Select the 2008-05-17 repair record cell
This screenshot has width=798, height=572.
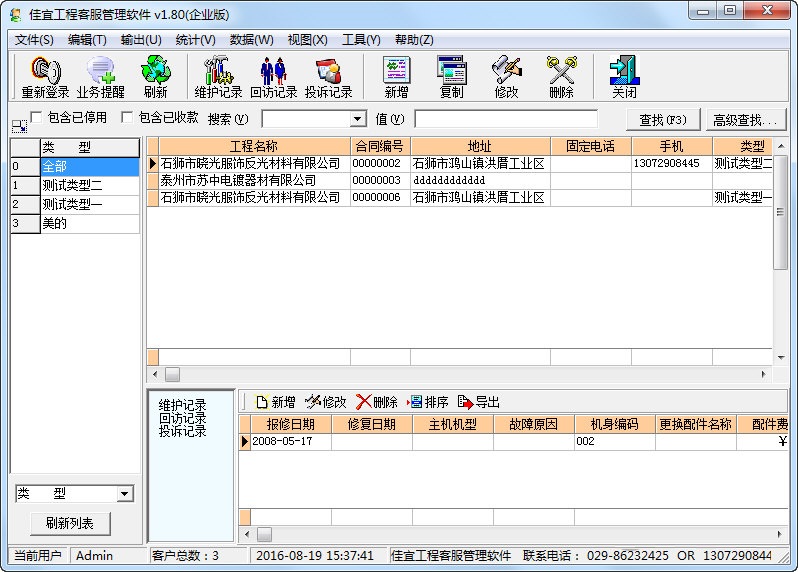291,441
